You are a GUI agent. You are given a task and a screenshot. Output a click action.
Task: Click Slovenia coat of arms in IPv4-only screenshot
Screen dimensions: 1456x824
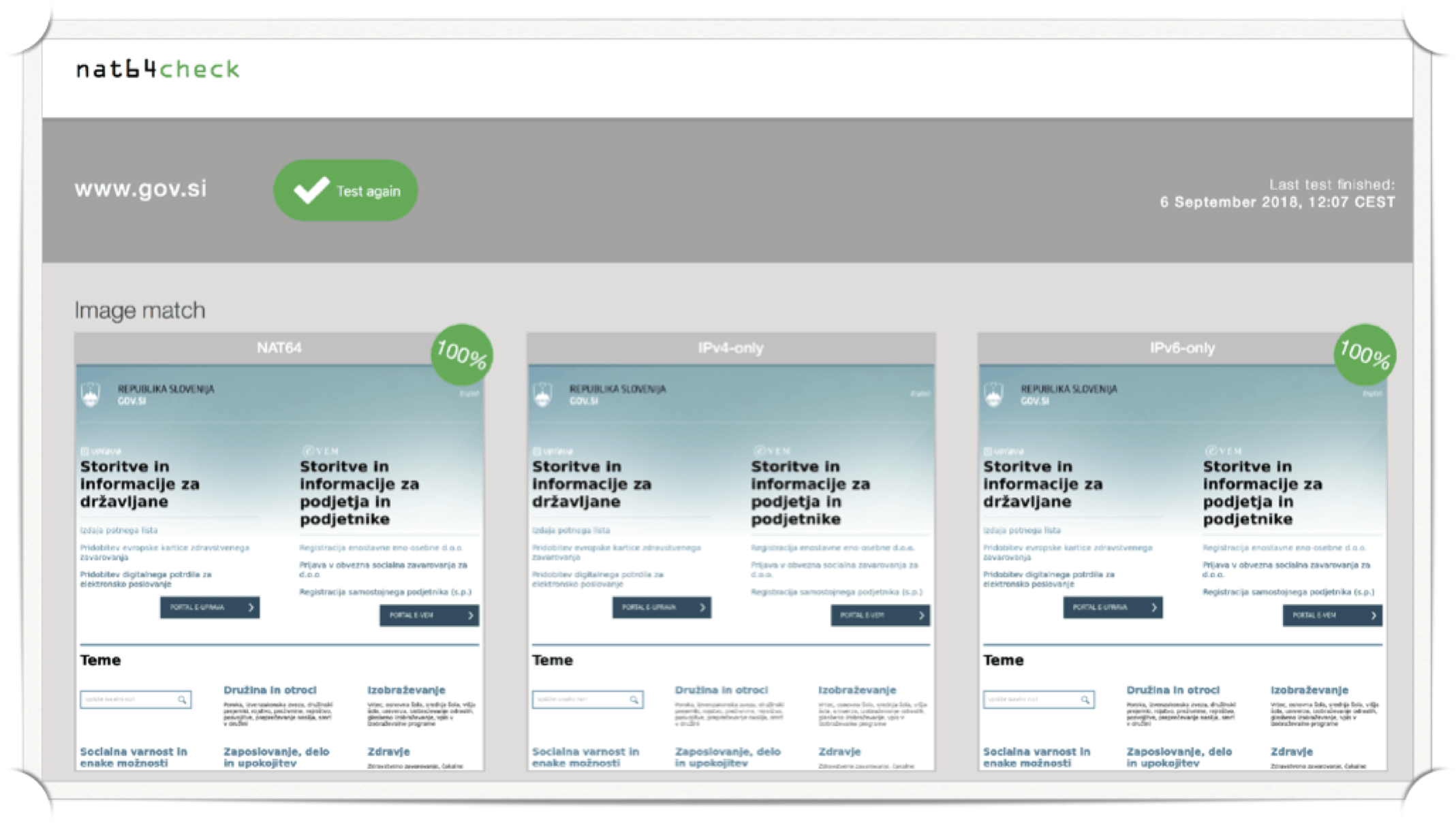542,394
